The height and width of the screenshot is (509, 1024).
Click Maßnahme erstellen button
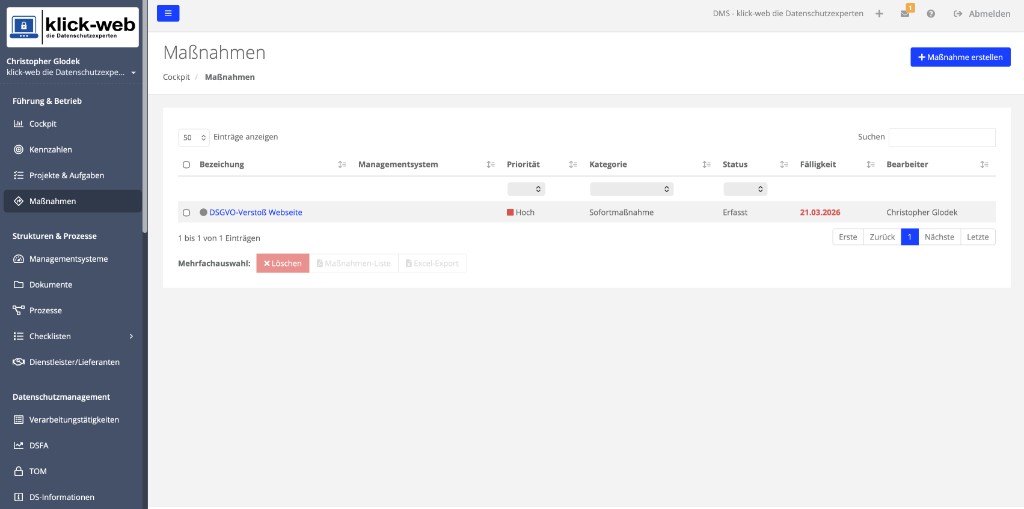(961, 57)
